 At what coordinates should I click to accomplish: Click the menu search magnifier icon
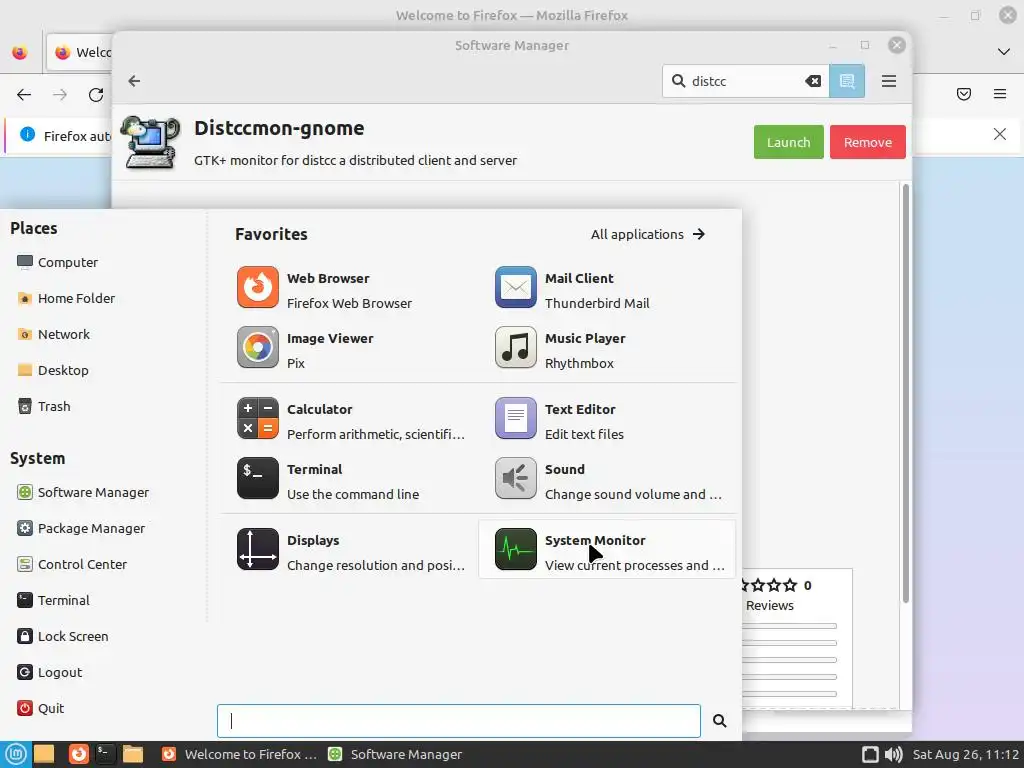[x=719, y=720]
